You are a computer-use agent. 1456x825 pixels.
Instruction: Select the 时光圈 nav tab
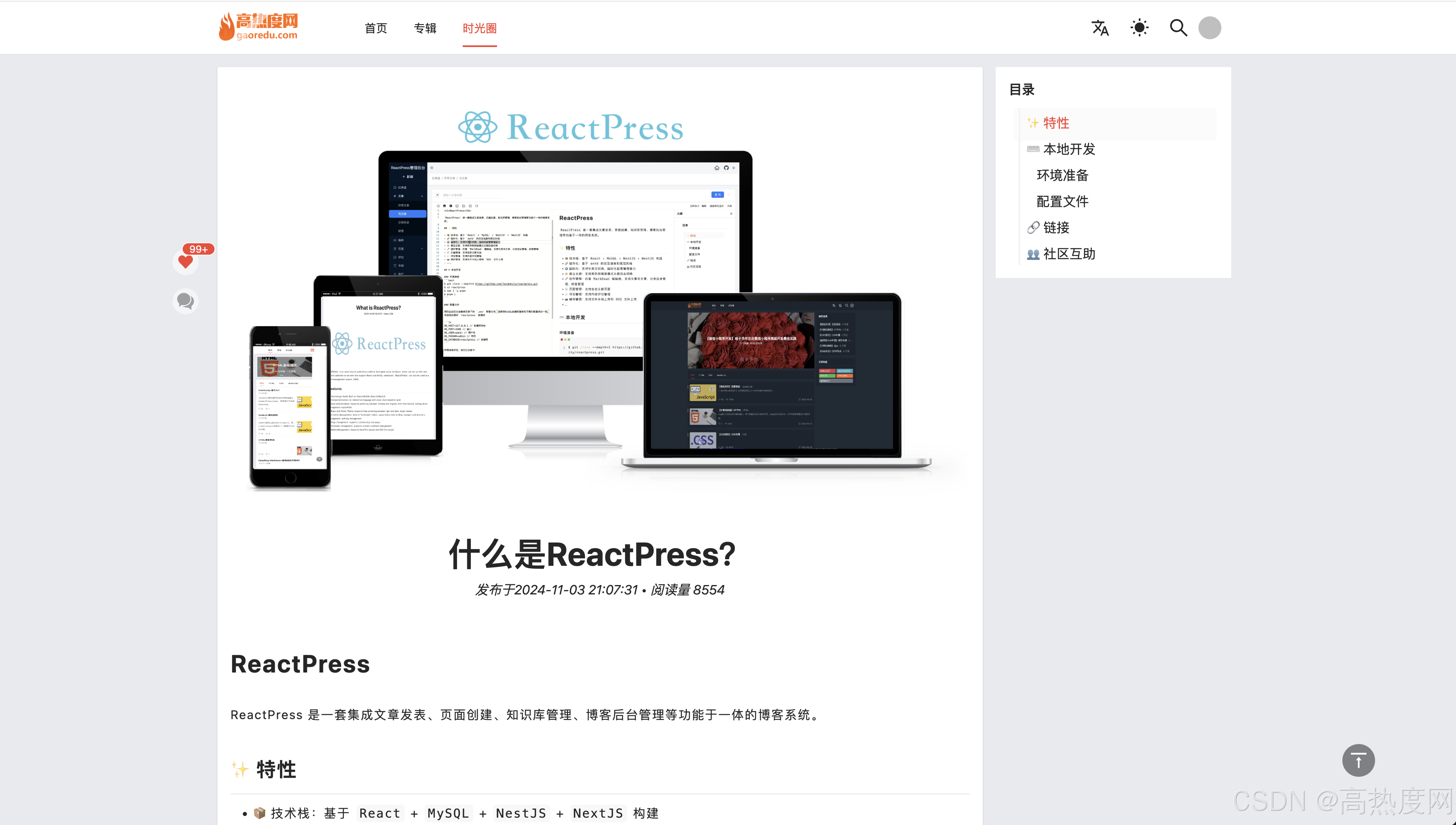(479, 28)
